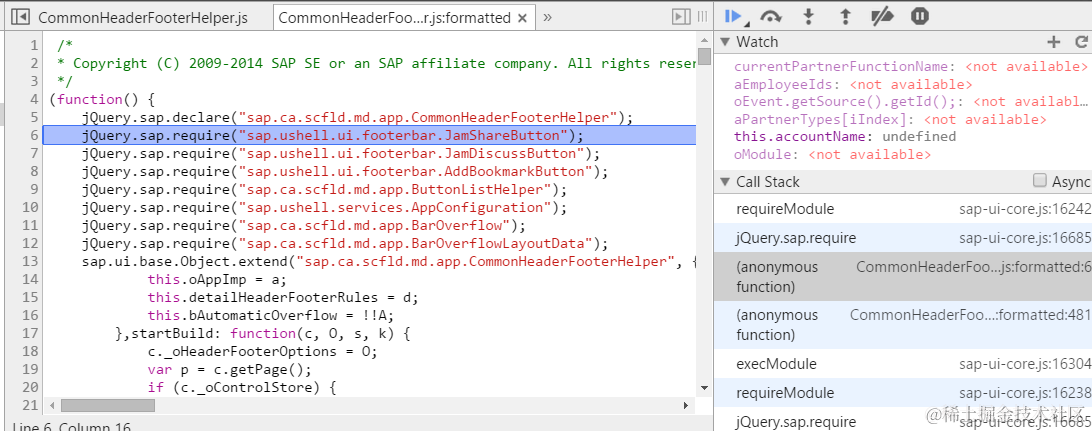Image resolution: width=1092 pixels, height=431 pixels.
Task: Collapse the Call Stack section
Action: 724,182
